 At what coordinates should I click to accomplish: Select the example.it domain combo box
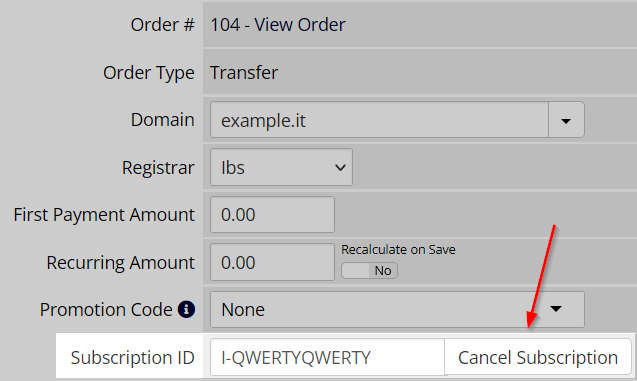click(x=397, y=120)
